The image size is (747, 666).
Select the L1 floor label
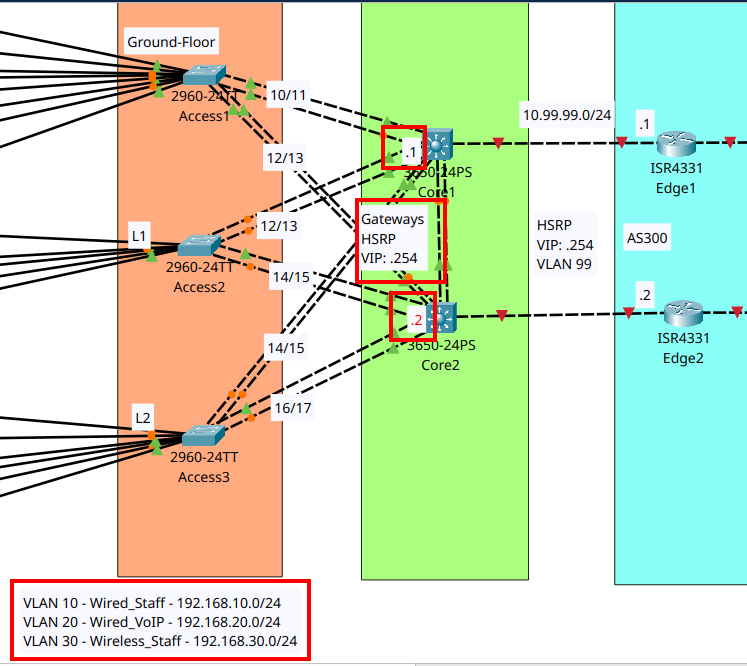(x=139, y=236)
